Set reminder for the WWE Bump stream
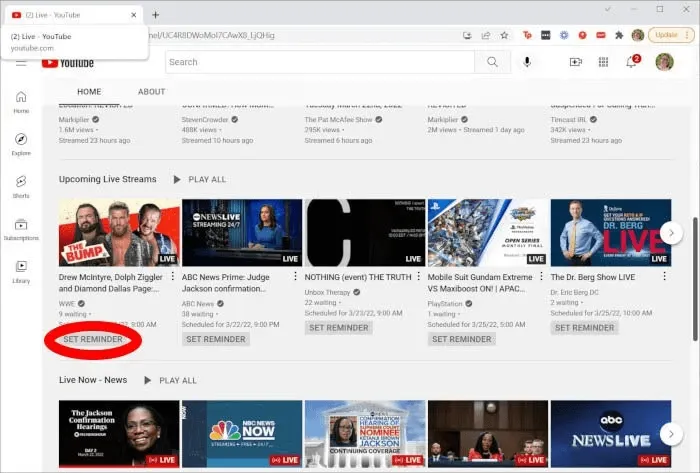700x473 pixels. point(93,339)
